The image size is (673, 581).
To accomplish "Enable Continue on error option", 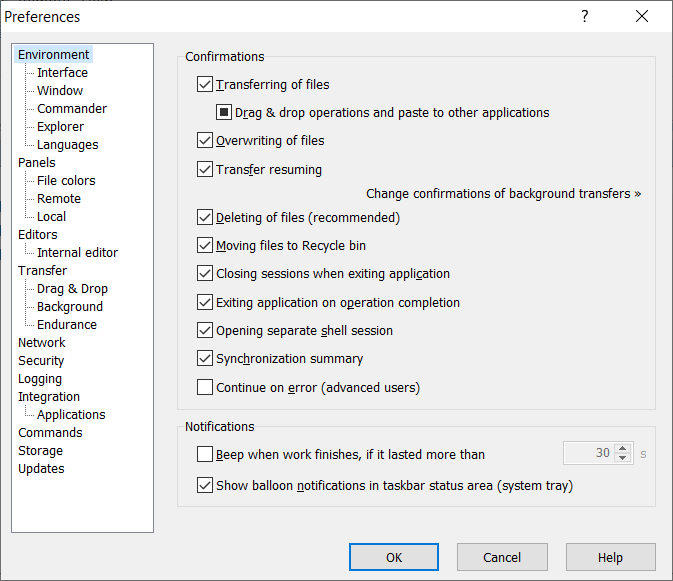I will [206, 387].
